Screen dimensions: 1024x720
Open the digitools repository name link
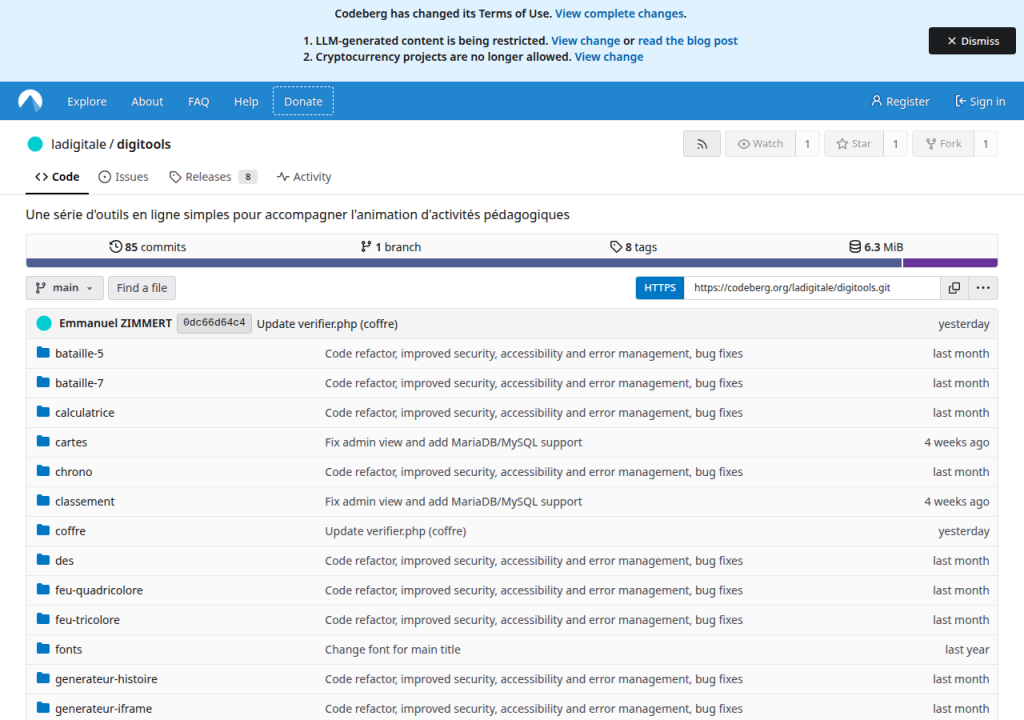pos(144,144)
